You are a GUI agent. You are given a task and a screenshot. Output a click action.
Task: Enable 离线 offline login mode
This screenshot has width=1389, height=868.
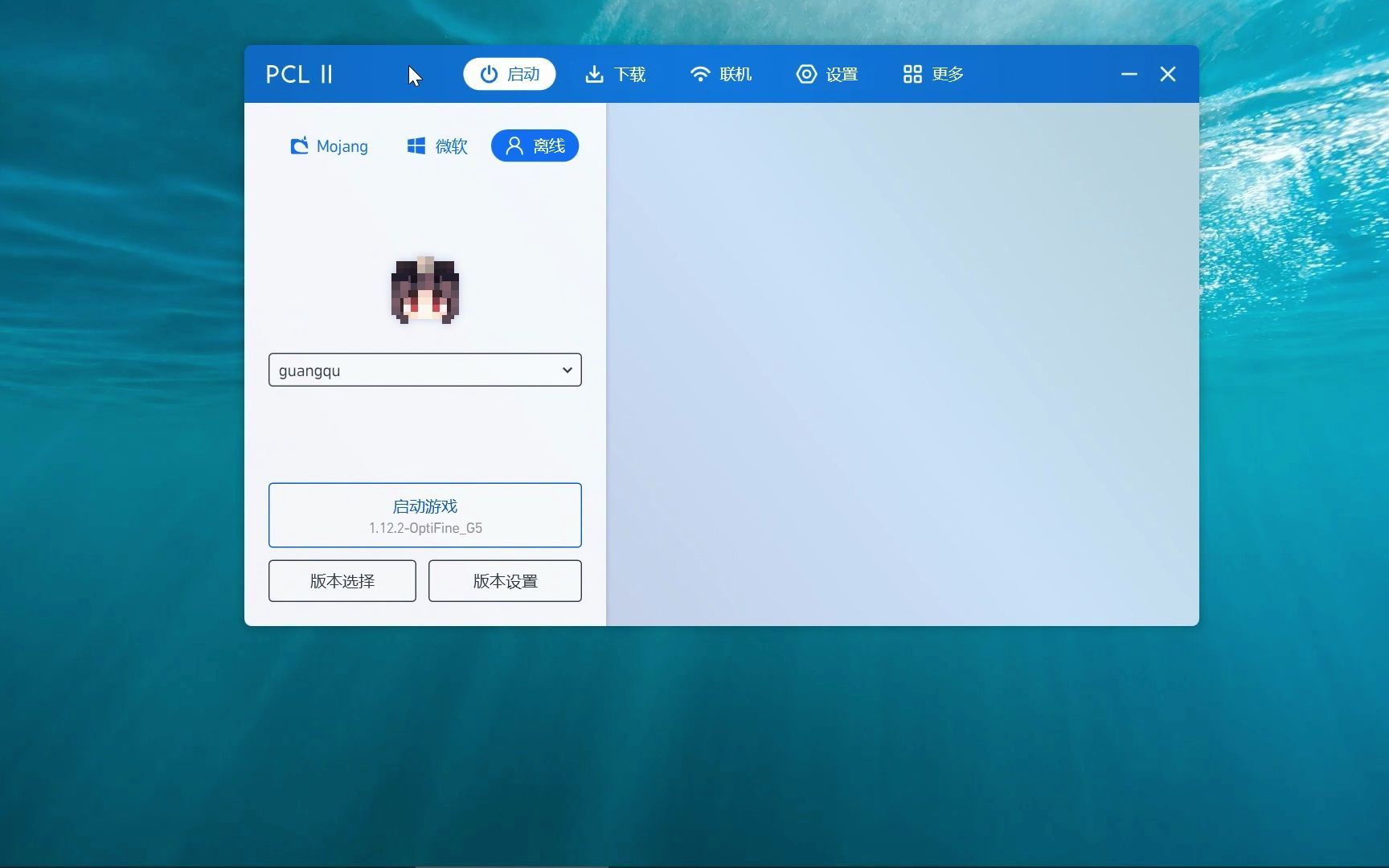535,145
